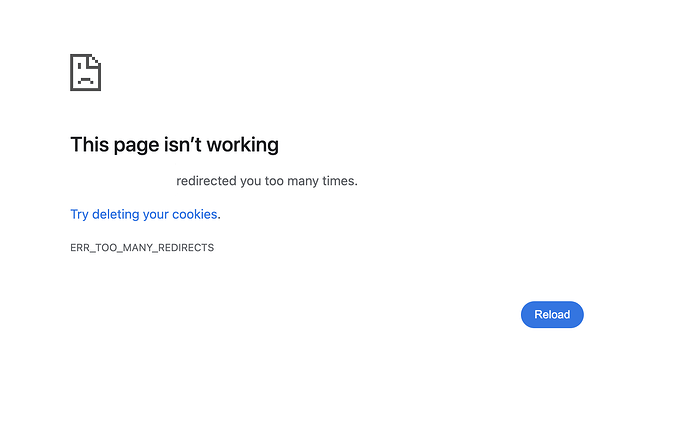Click the ERR_TOO_MANY_REDIRECTS error code

point(142,247)
